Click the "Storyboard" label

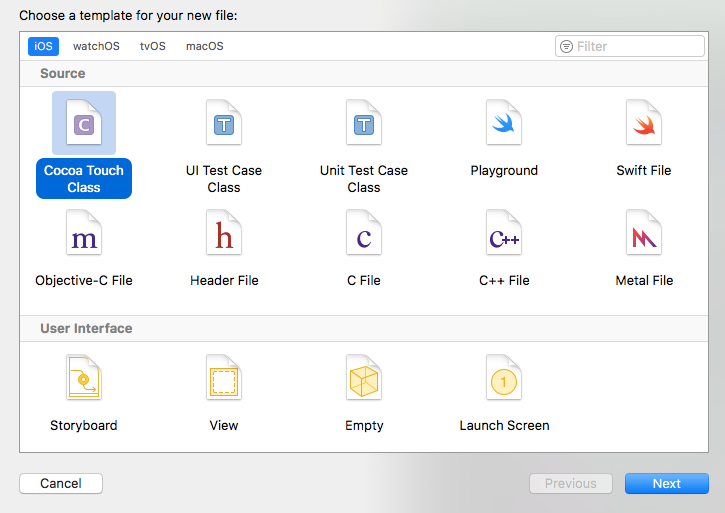click(x=84, y=425)
